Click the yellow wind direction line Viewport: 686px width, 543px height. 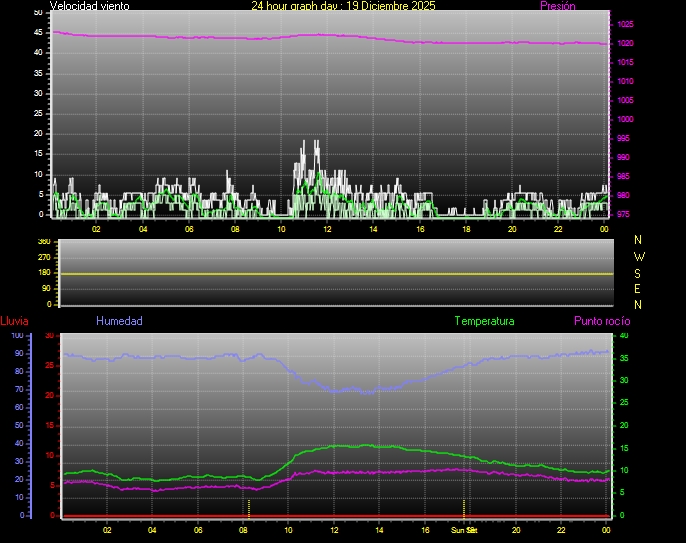336,273
